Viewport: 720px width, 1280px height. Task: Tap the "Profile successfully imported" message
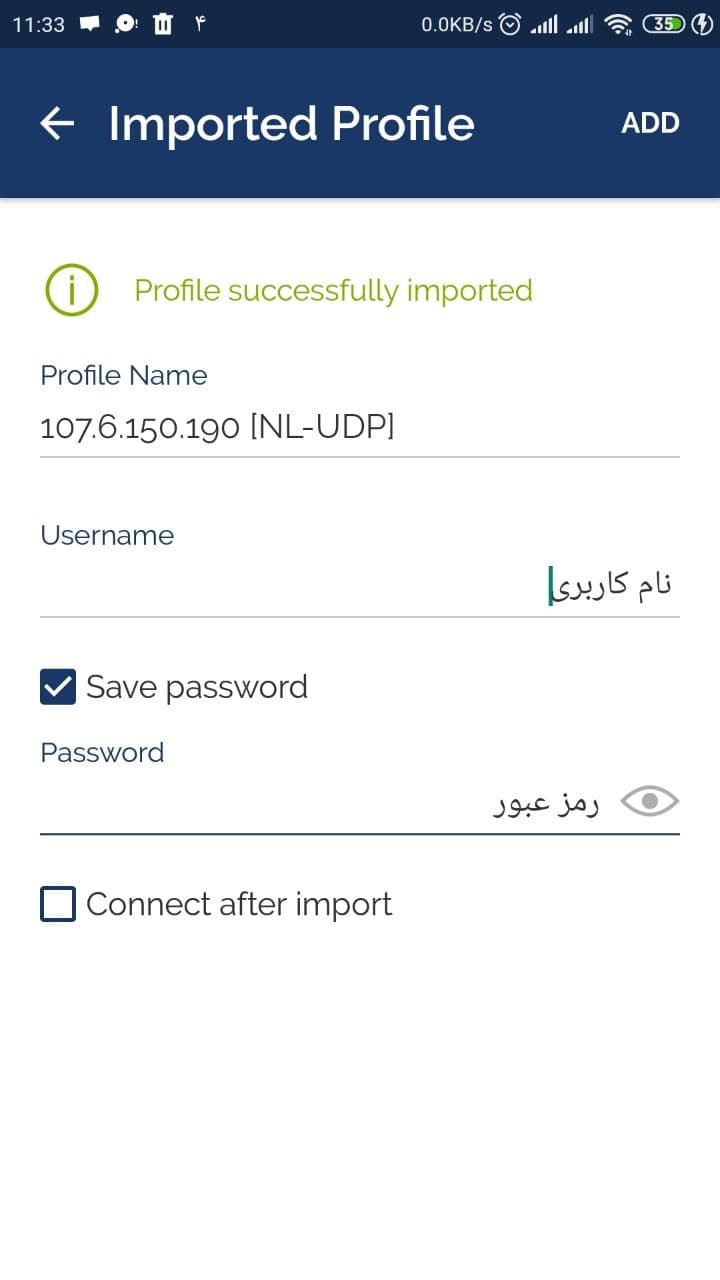pos(333,291)
